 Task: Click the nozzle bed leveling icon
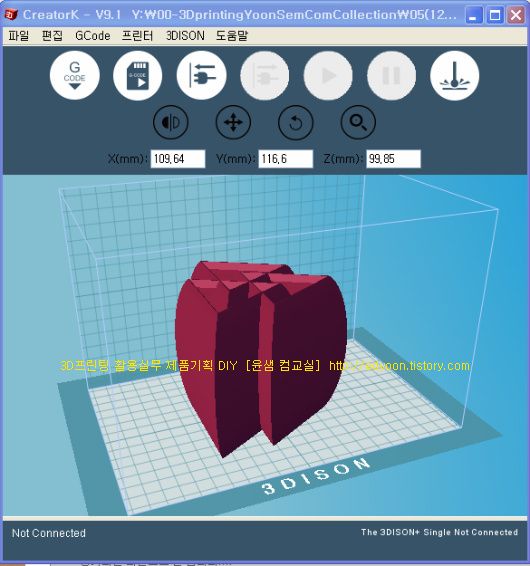click(x=455, y=75)
